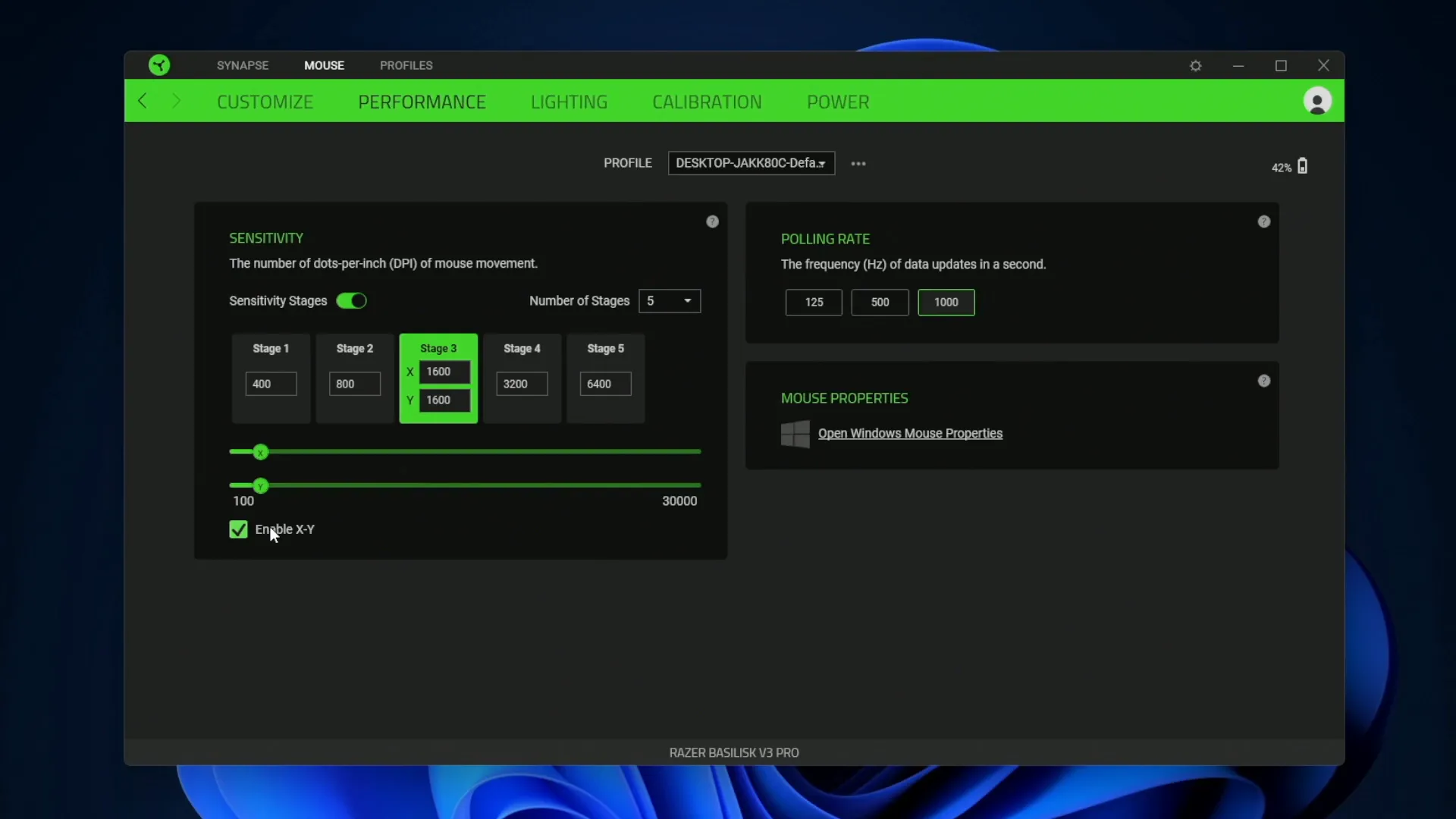
Task: Click the POLLING RATE heading
Action: 825,239
